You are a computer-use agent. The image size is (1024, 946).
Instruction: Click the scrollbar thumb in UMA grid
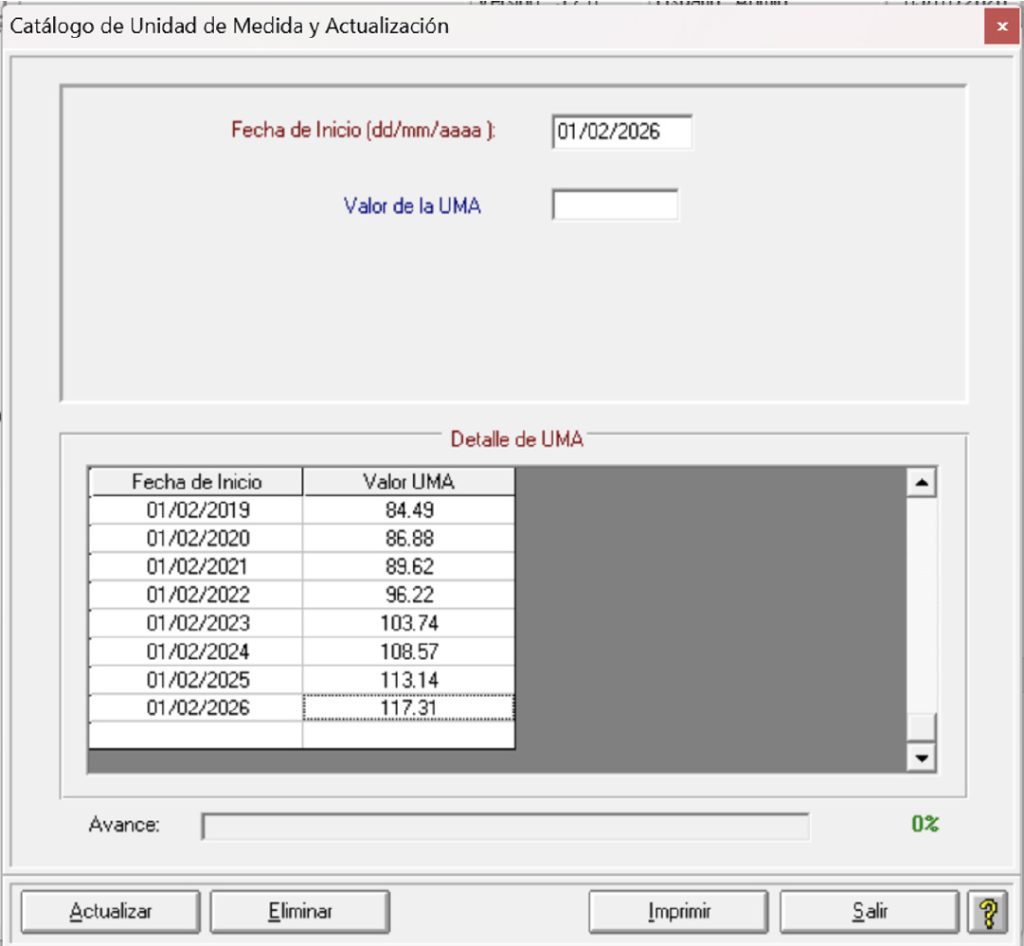click(x=921, y=726)
